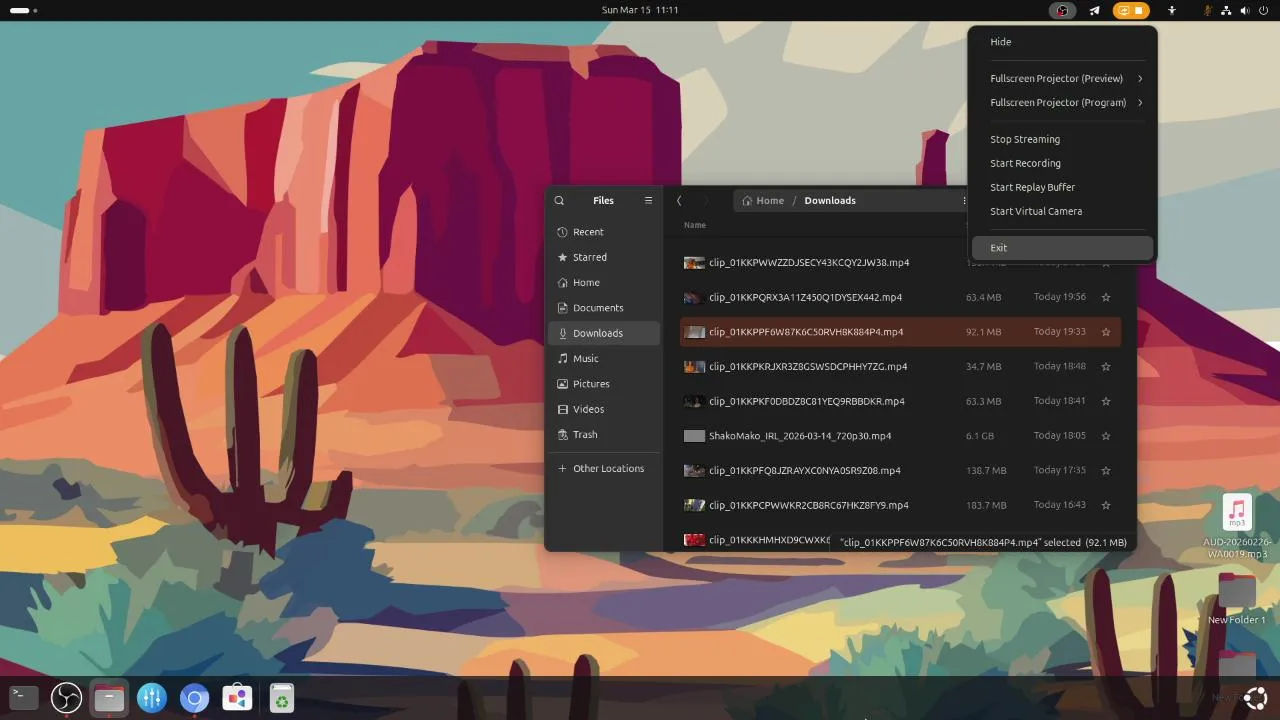This screenshot has width=1280, height=720.
Task: Choose Start Recording in tray menu
Action: click(x=1063, y=163)
